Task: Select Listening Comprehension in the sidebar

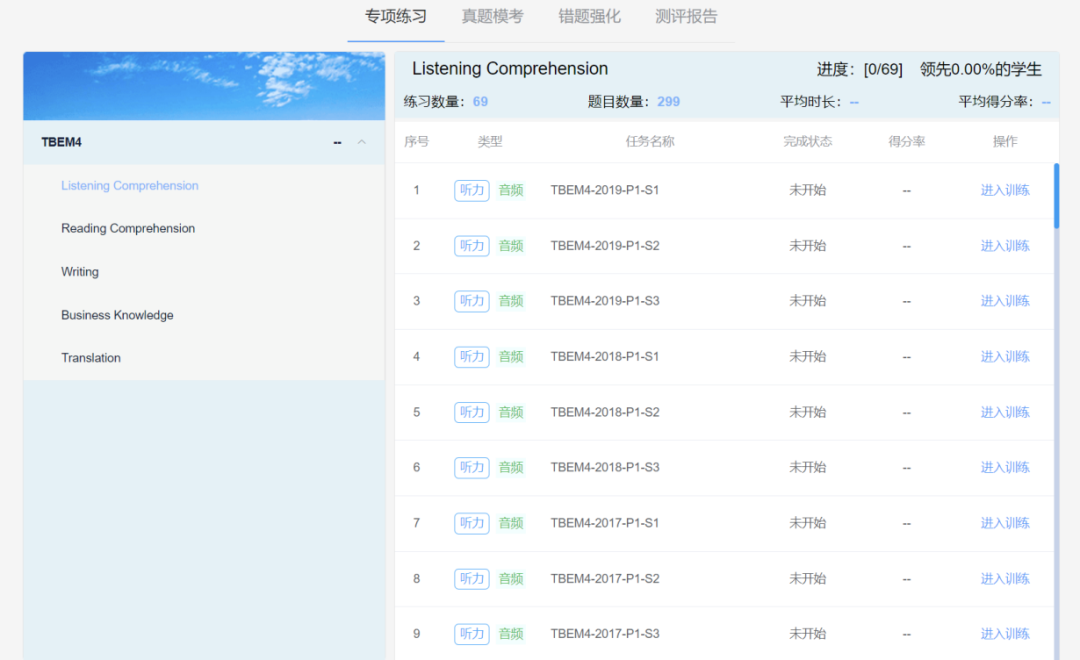Action: point(130,186)
